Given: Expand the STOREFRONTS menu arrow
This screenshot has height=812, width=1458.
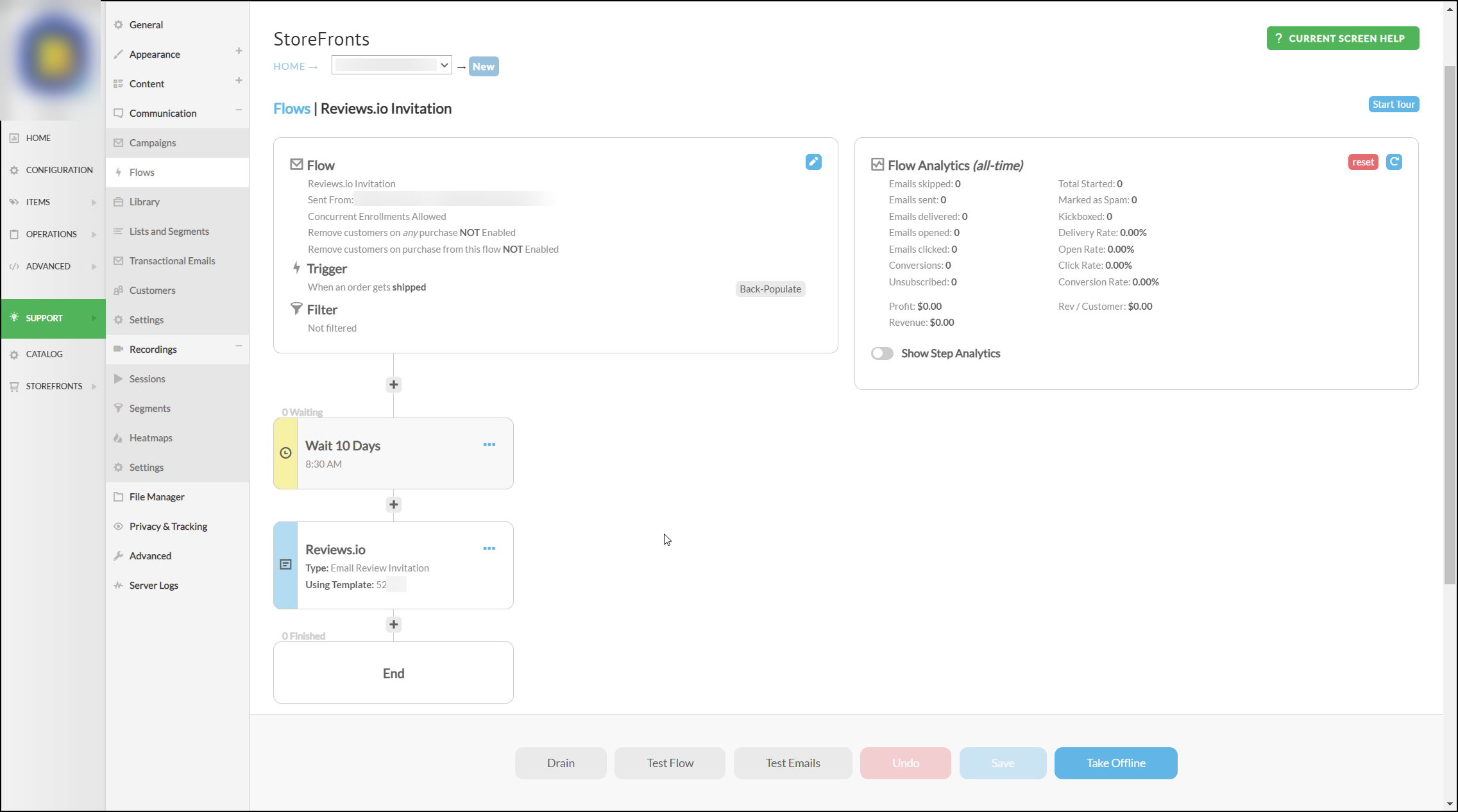Looking at the screenshot, I should click(94, 387).
